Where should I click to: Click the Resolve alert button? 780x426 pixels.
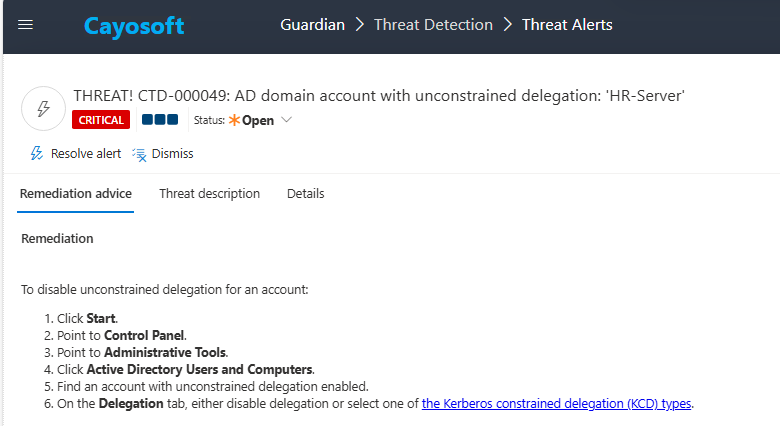click(x=76, y=154)
